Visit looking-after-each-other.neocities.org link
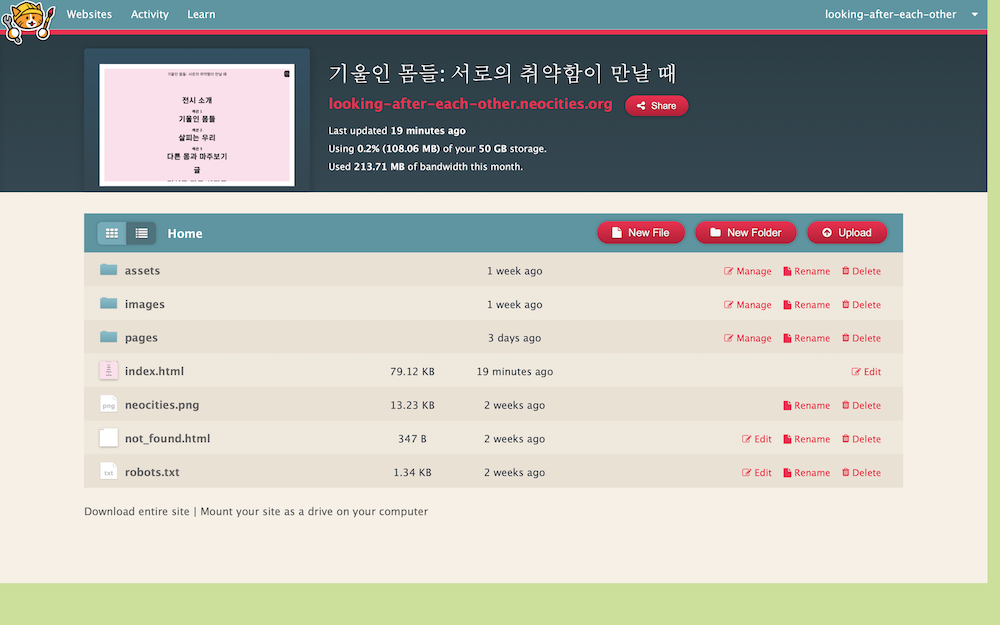Image resolution: width=1000 pixels, height=625 pixels. pos(470,104)
